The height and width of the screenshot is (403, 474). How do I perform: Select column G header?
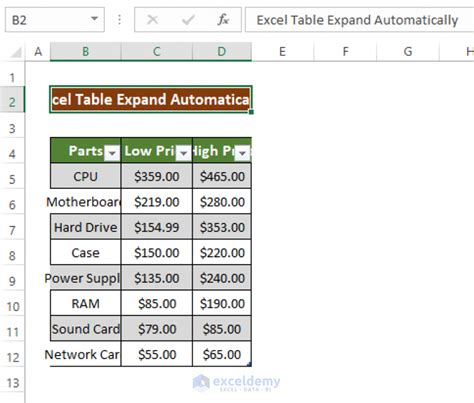[x=408, y=52]
